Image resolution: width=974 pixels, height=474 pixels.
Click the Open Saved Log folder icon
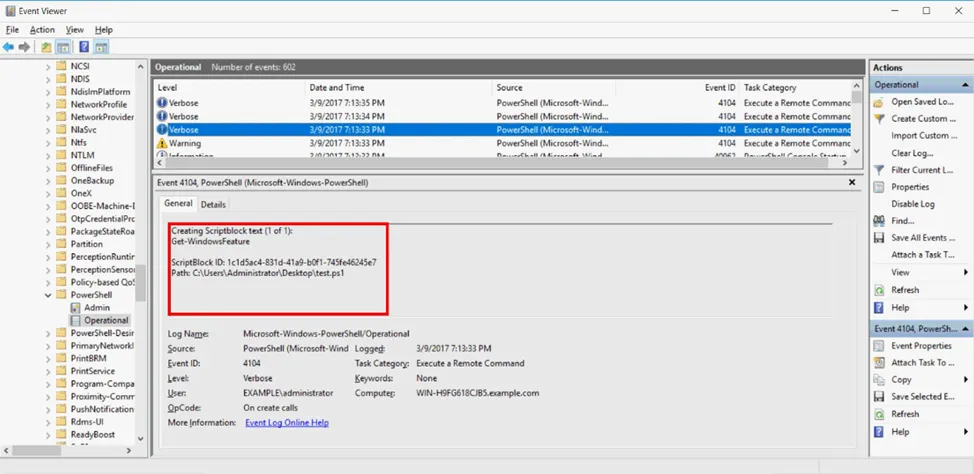tap(878, 102)
